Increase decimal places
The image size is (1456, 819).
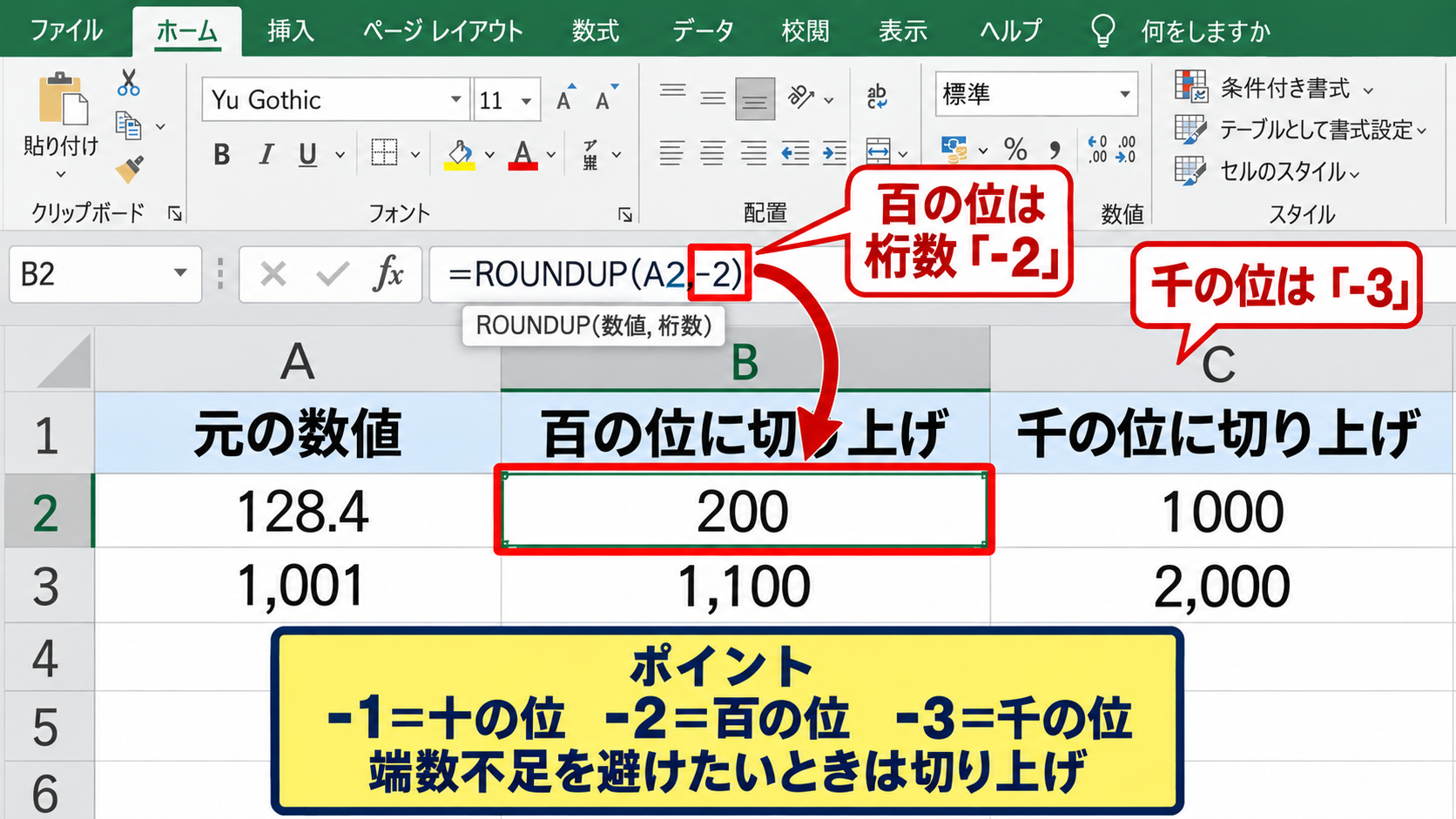1098,150
